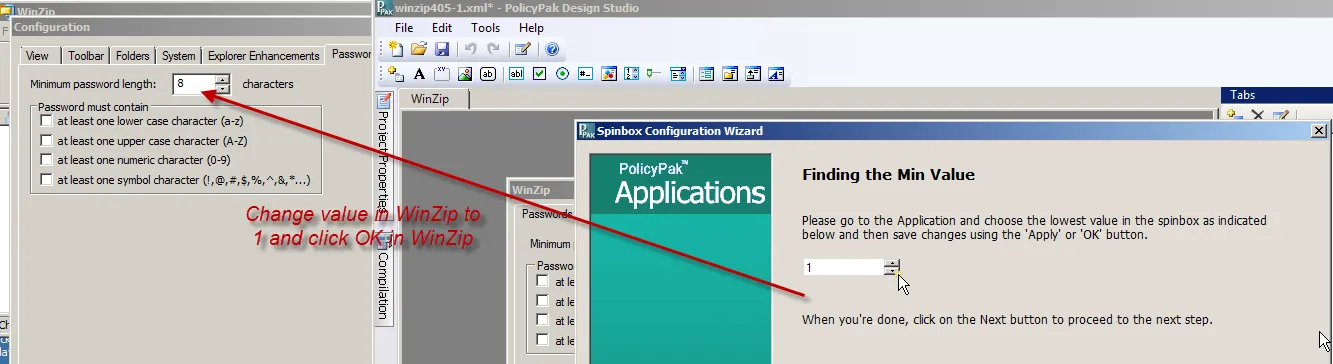Switch to View tab in WinZip Configuration
1333x364 pixels.
click(37, 56)
